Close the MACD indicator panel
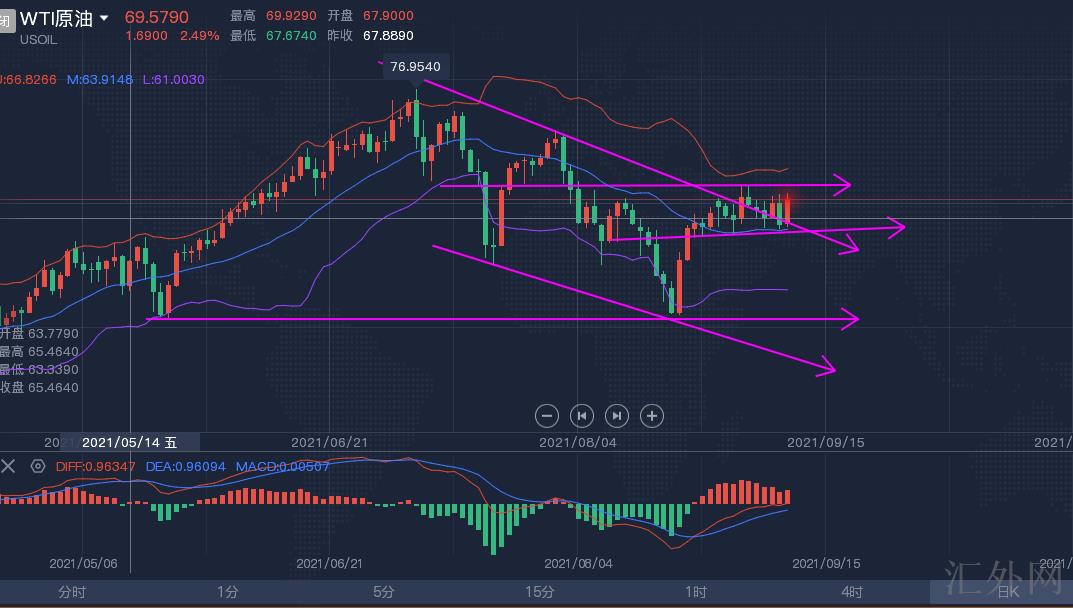The image size is (1073, 608). pyautogui.click(x=9, y=466)
